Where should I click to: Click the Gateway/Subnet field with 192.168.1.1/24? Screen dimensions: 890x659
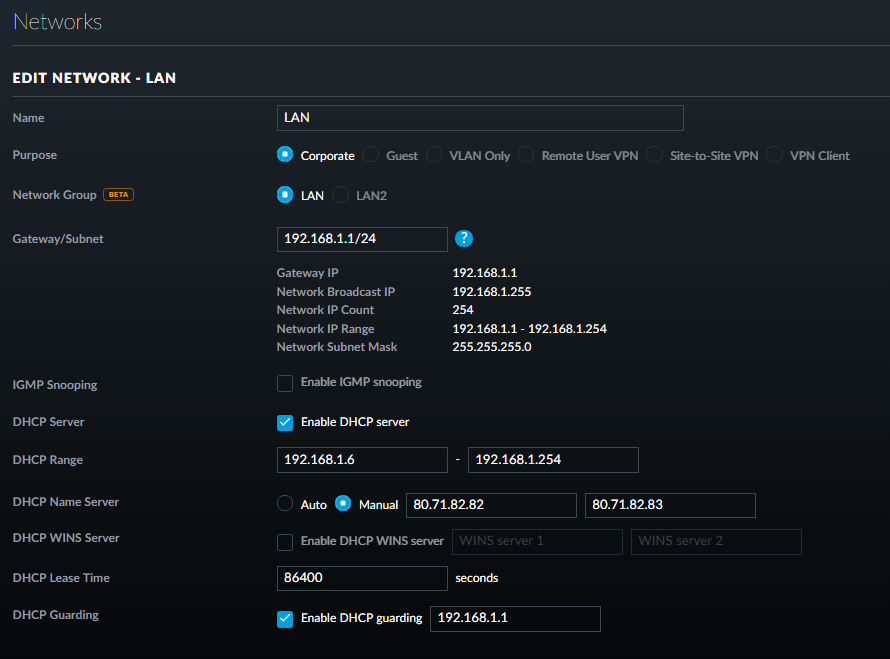[361, 239]
